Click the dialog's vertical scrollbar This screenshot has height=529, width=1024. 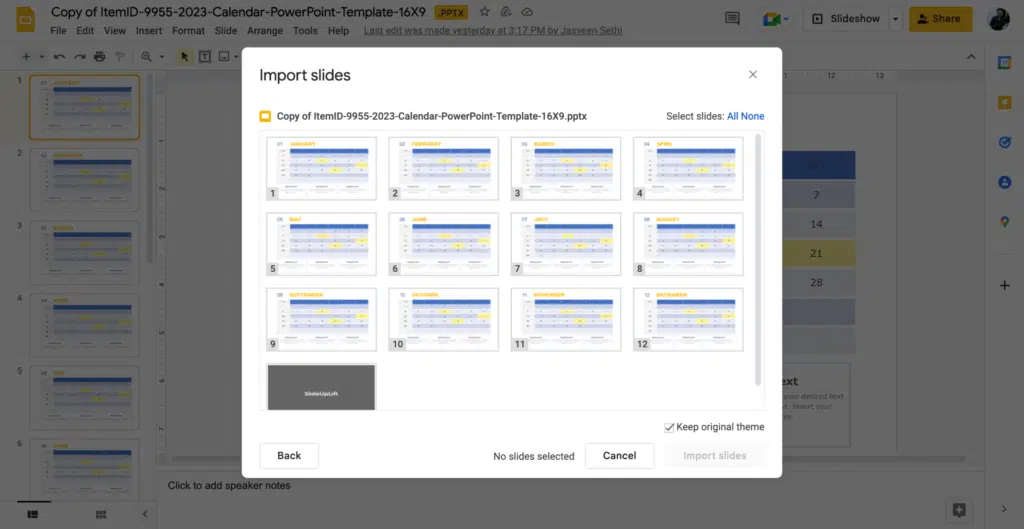pos(758,260)
